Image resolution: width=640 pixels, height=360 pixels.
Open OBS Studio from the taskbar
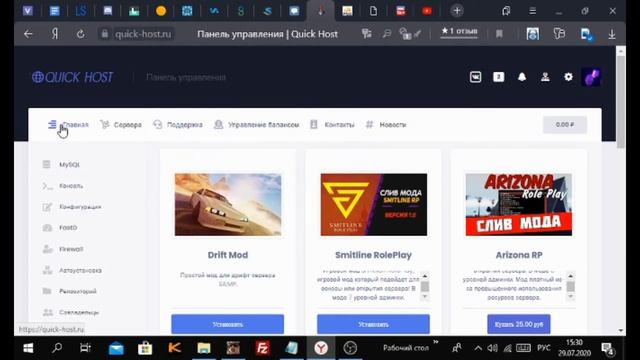[350, 348]
